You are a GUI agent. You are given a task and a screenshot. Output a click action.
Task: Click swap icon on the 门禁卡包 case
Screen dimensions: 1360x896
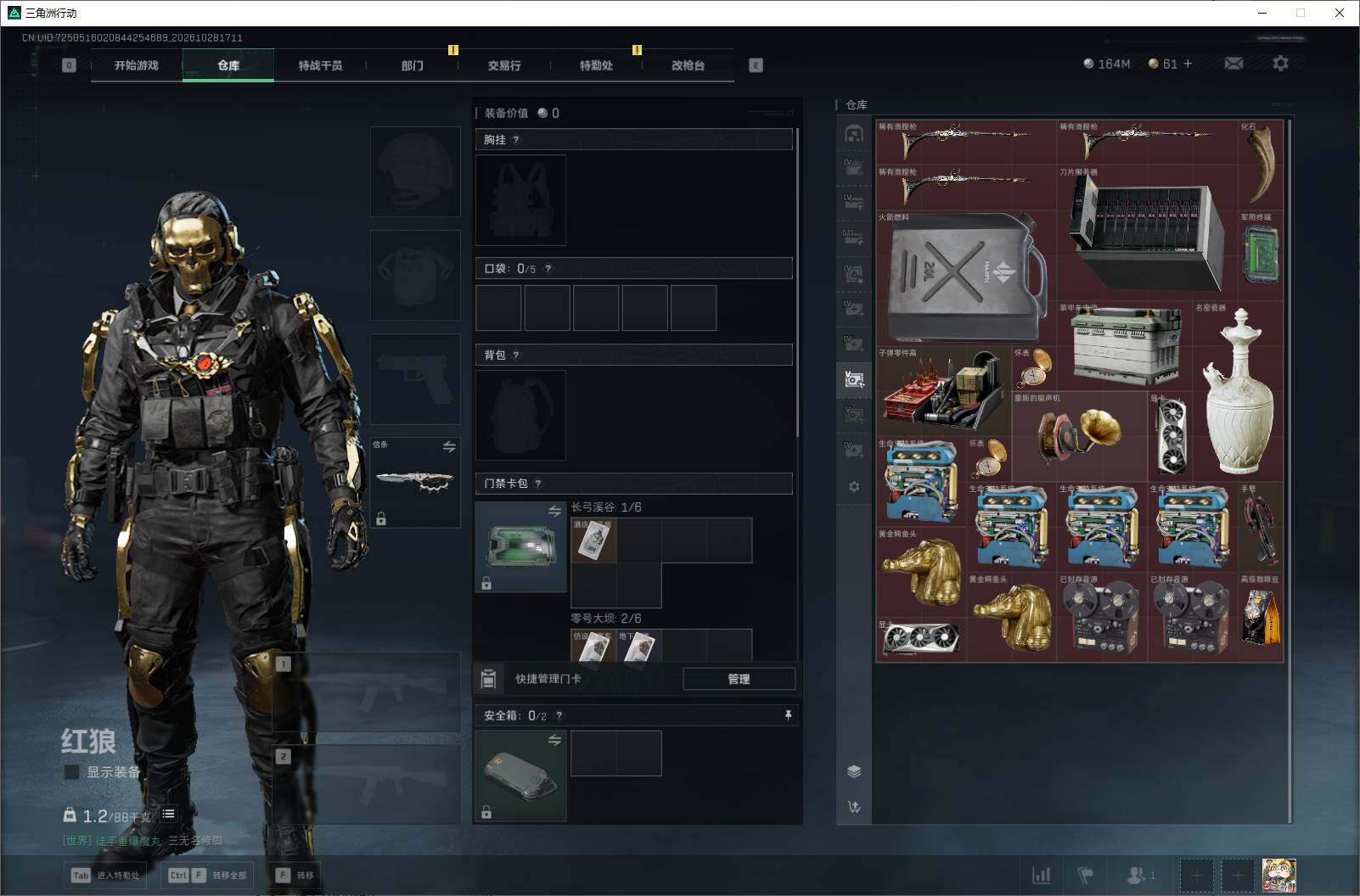point(554,511)
